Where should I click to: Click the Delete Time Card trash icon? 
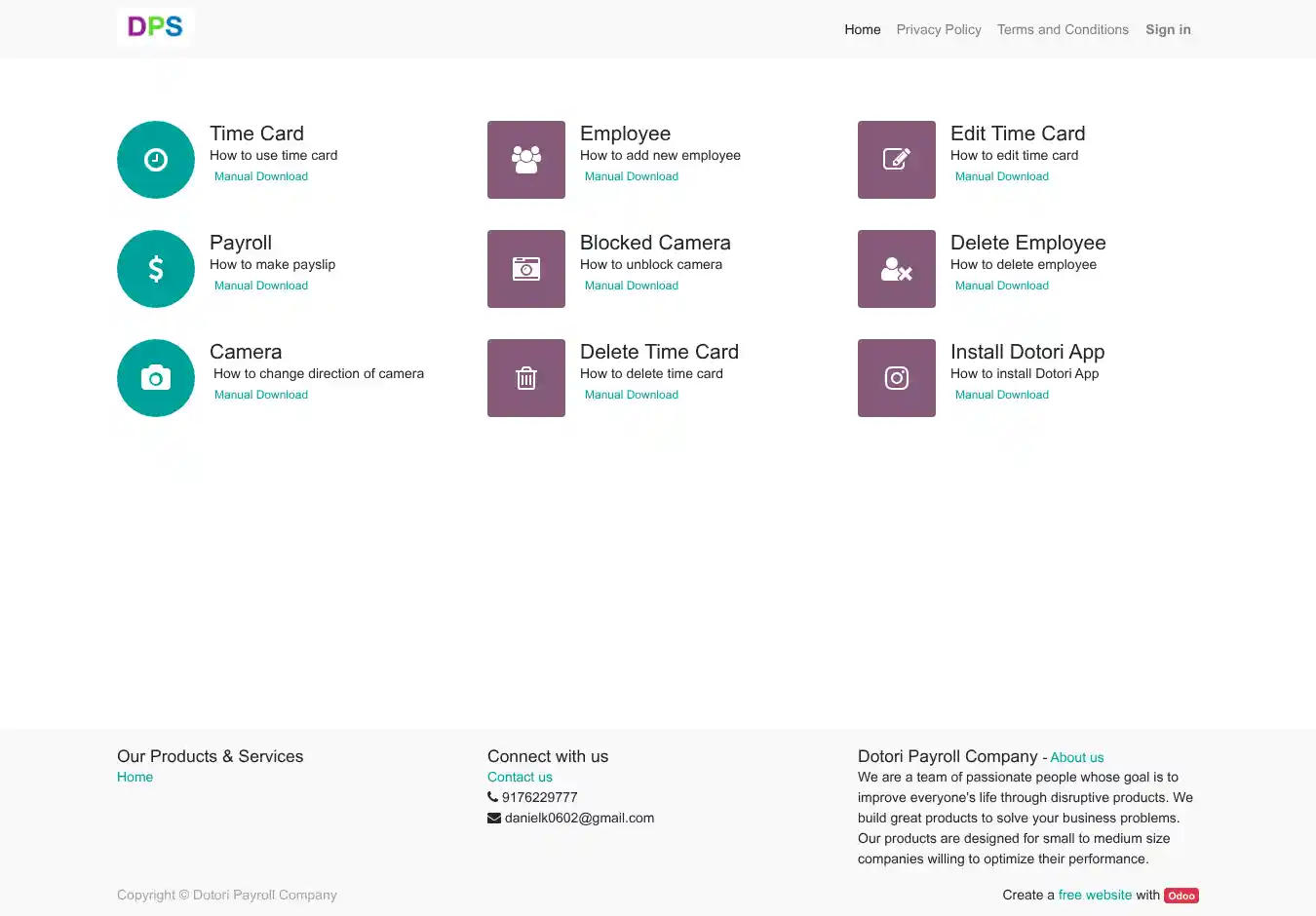point(526,378)
